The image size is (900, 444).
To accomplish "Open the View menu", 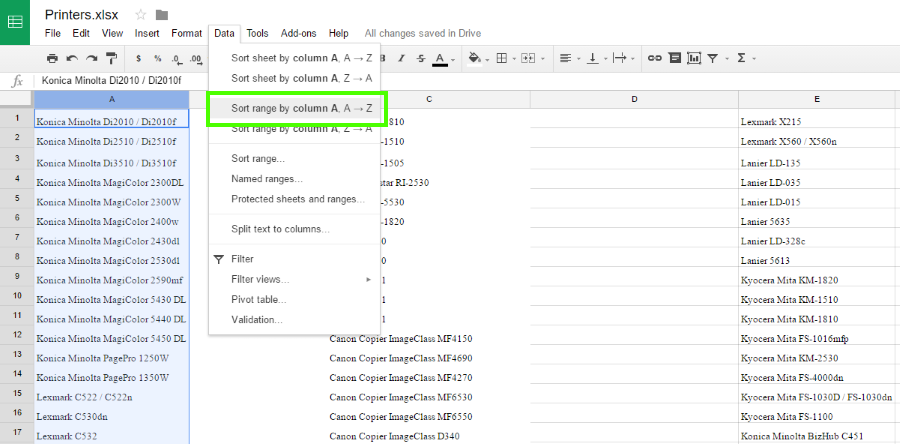I will pos(112,33).
